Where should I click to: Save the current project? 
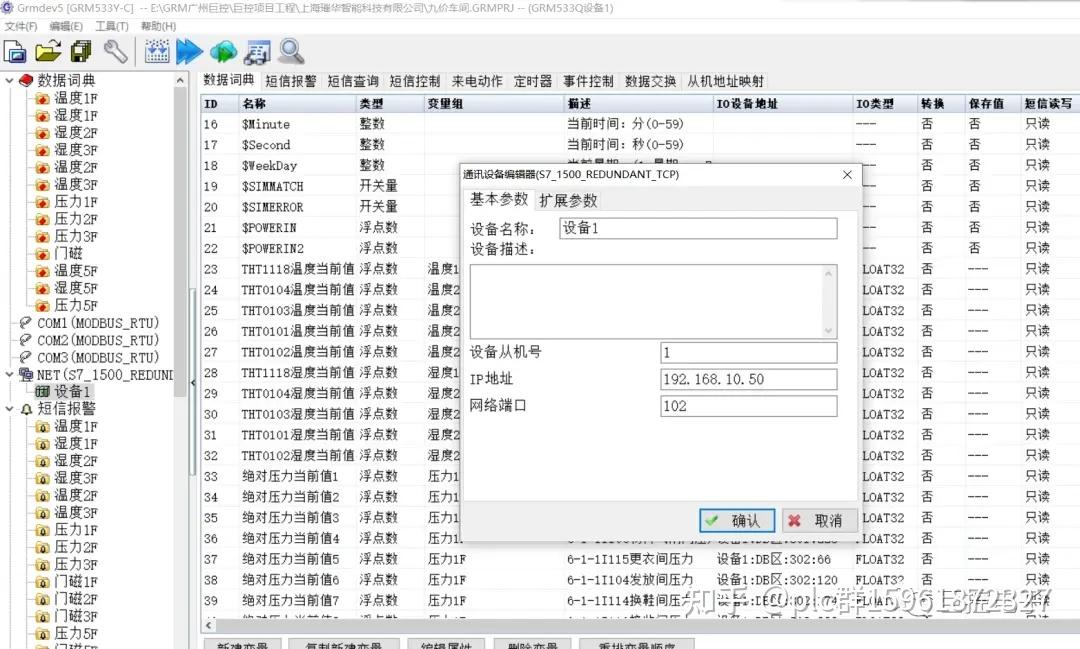click(x=80, y=51)
